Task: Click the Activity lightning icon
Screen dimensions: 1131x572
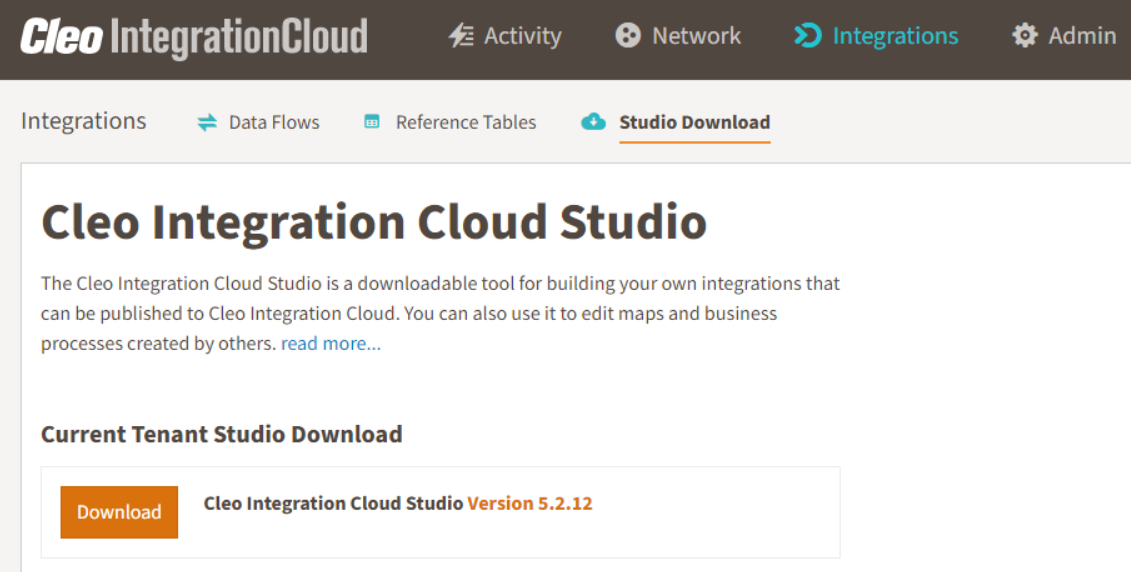Action: (x=461, y=35)
